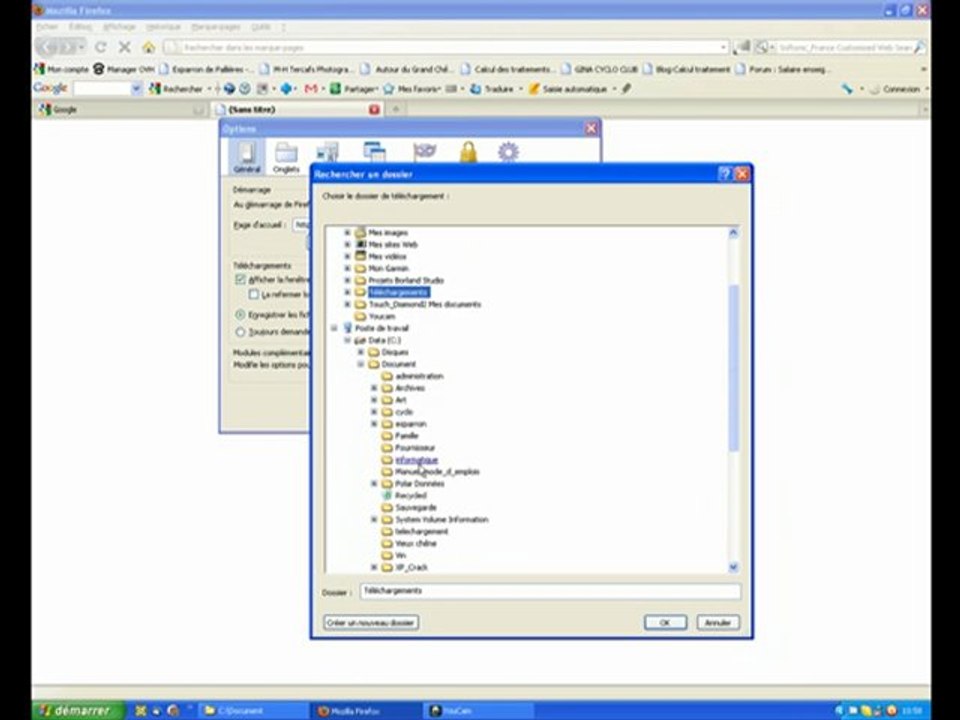This screenshot has height=720, width=960.
Task: Switch to the (Sans titre) tab
Action: 297,110
